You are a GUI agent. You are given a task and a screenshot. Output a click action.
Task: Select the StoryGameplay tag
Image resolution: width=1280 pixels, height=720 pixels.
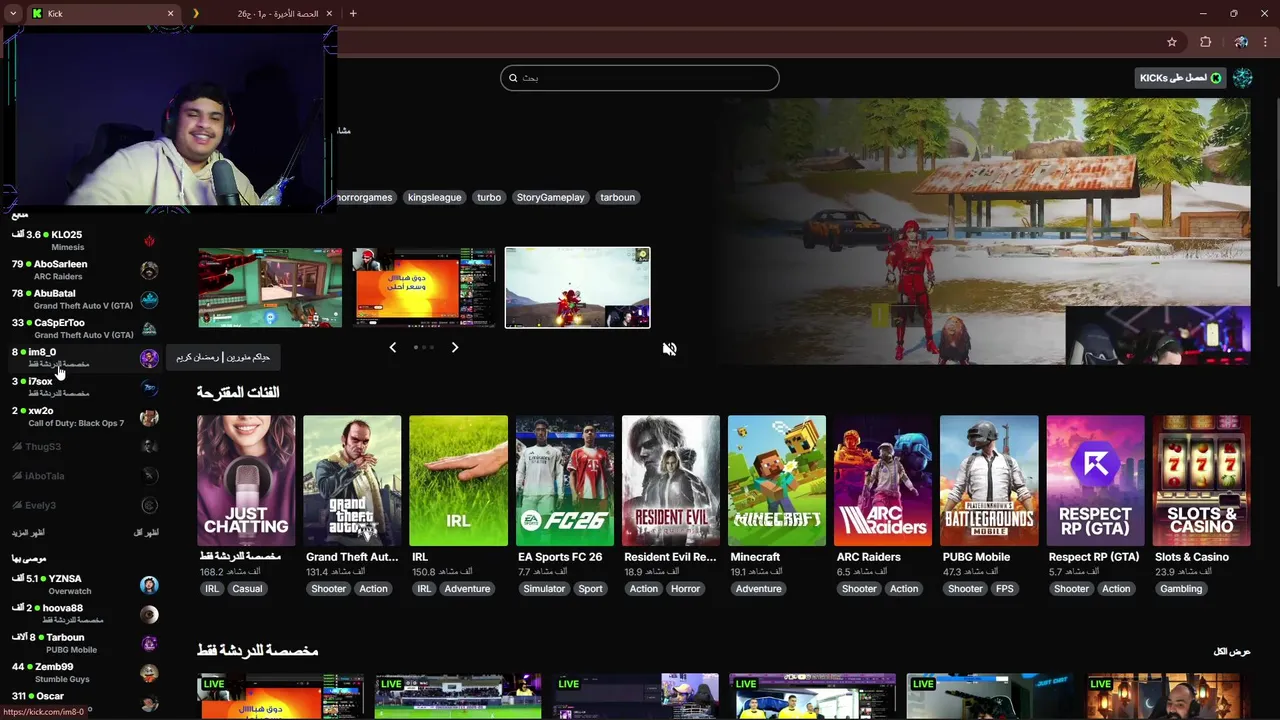550,197
